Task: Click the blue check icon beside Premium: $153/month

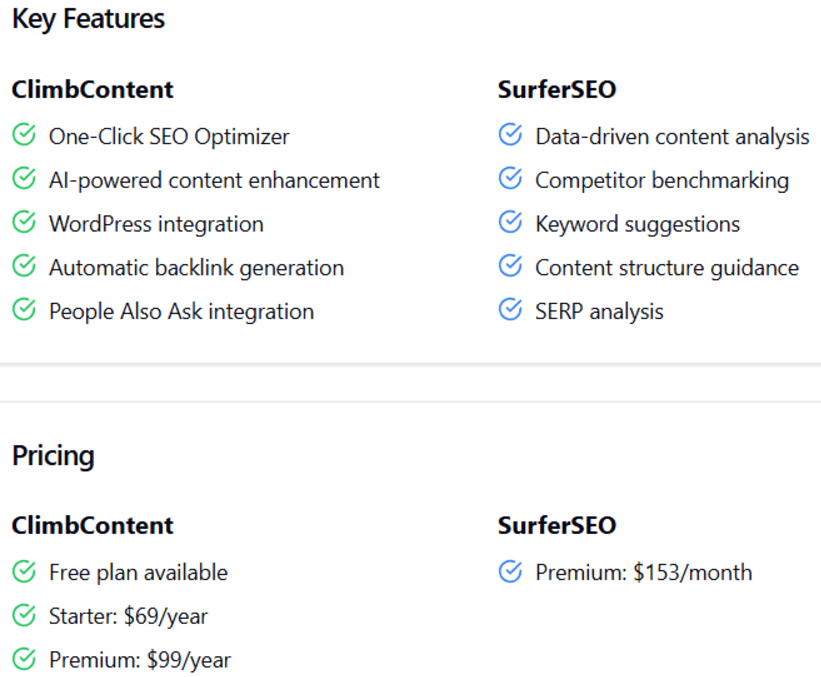Action: (511, 572)
